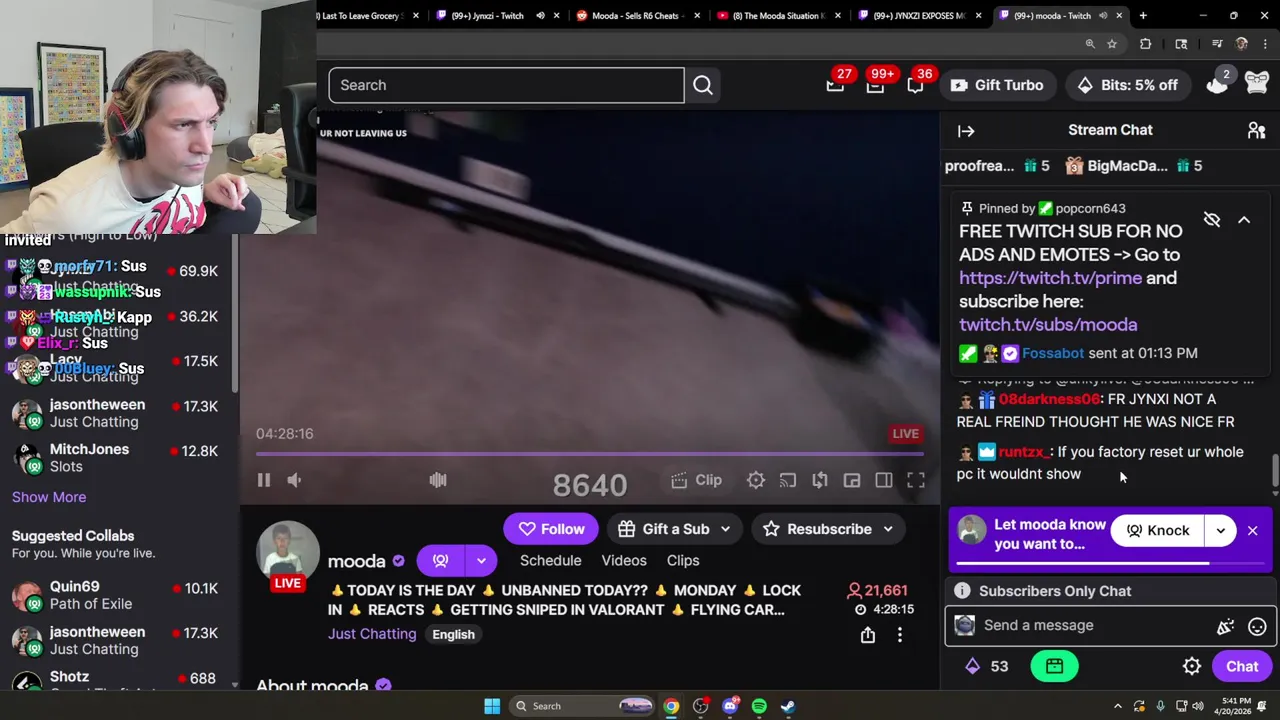Open the emote picker smiley
1280x720 pixels.
click(x=1257, y=626)
